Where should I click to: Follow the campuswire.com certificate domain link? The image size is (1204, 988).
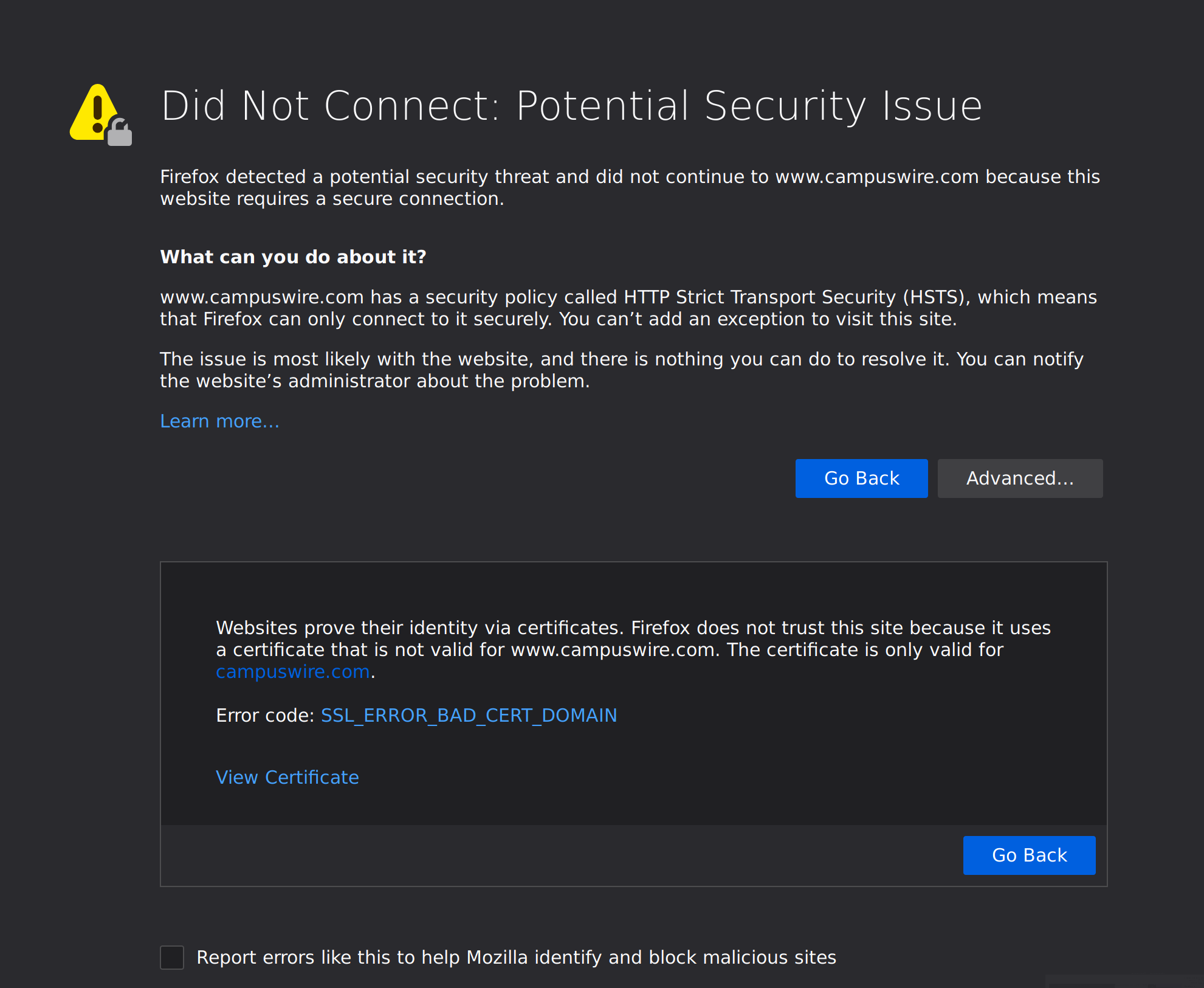[293, 671]
